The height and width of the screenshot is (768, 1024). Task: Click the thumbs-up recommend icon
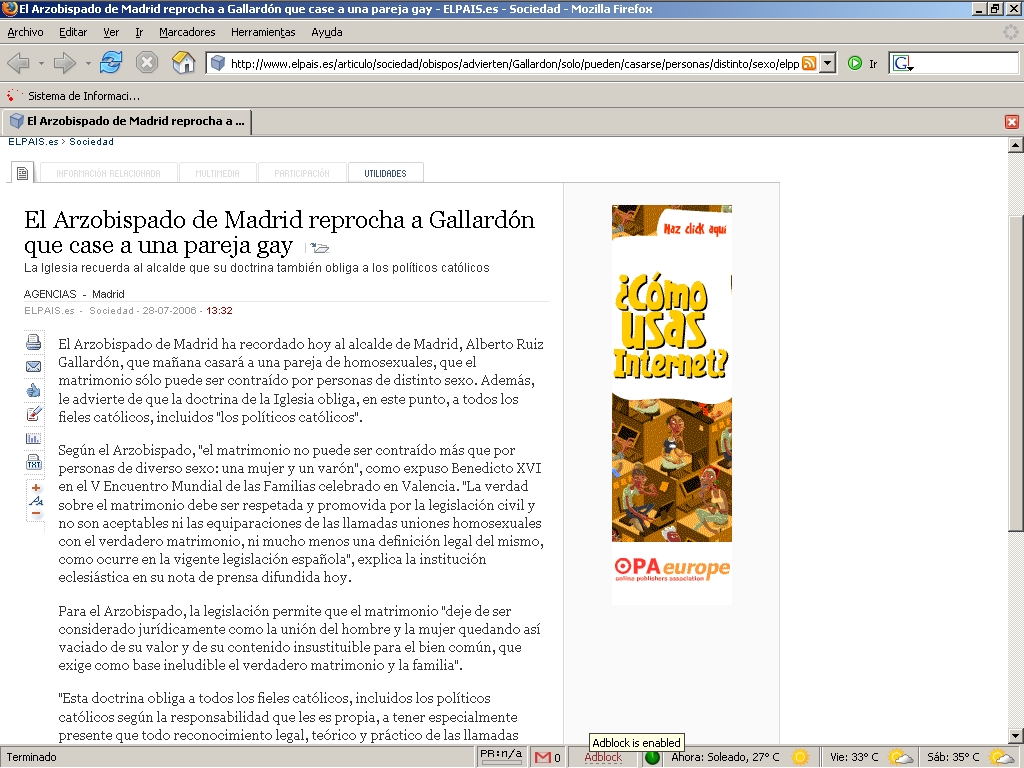tap(34, 390)
